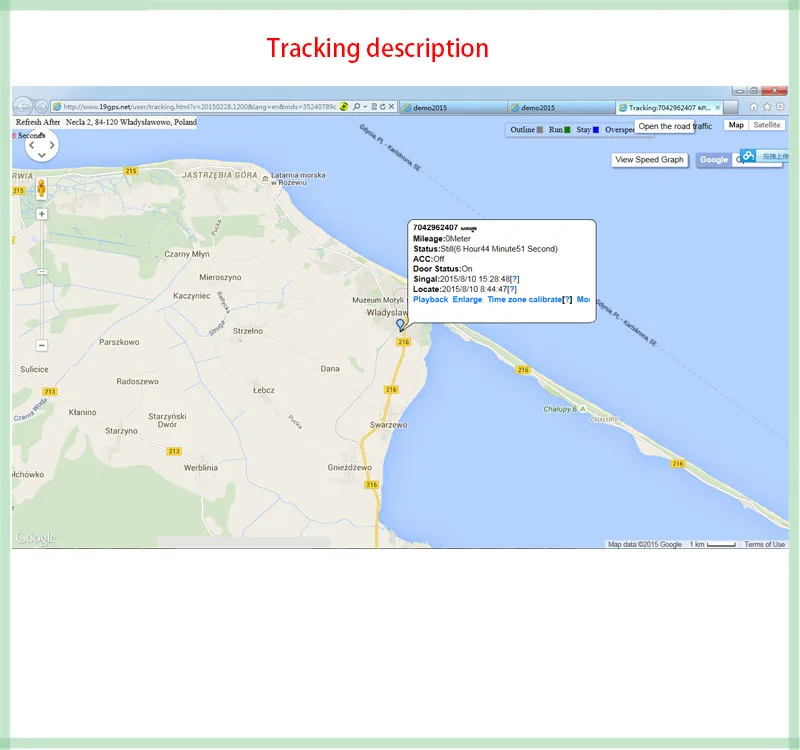Viewport: 800px width, 750px height.
Task: Click the Door Status:On line in popup
Action: (443, 269)
